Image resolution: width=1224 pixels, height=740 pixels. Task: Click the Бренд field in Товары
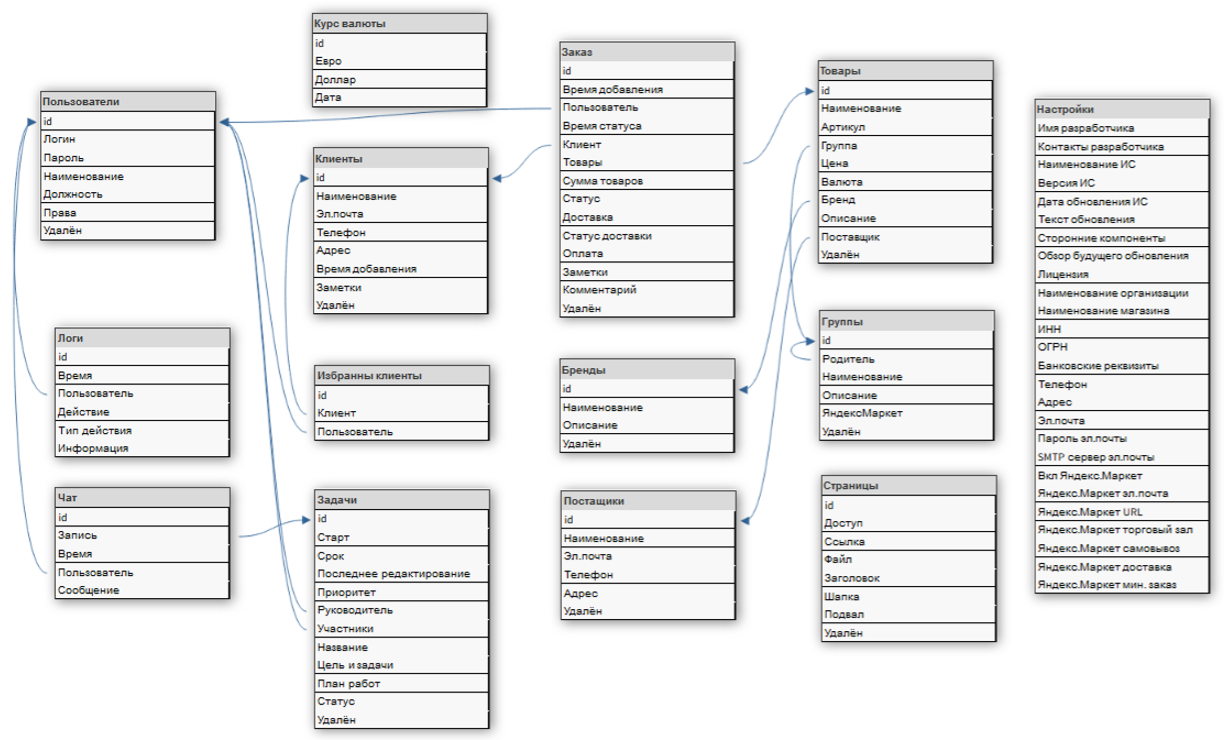pyautogui.click(x=906, y=200)
